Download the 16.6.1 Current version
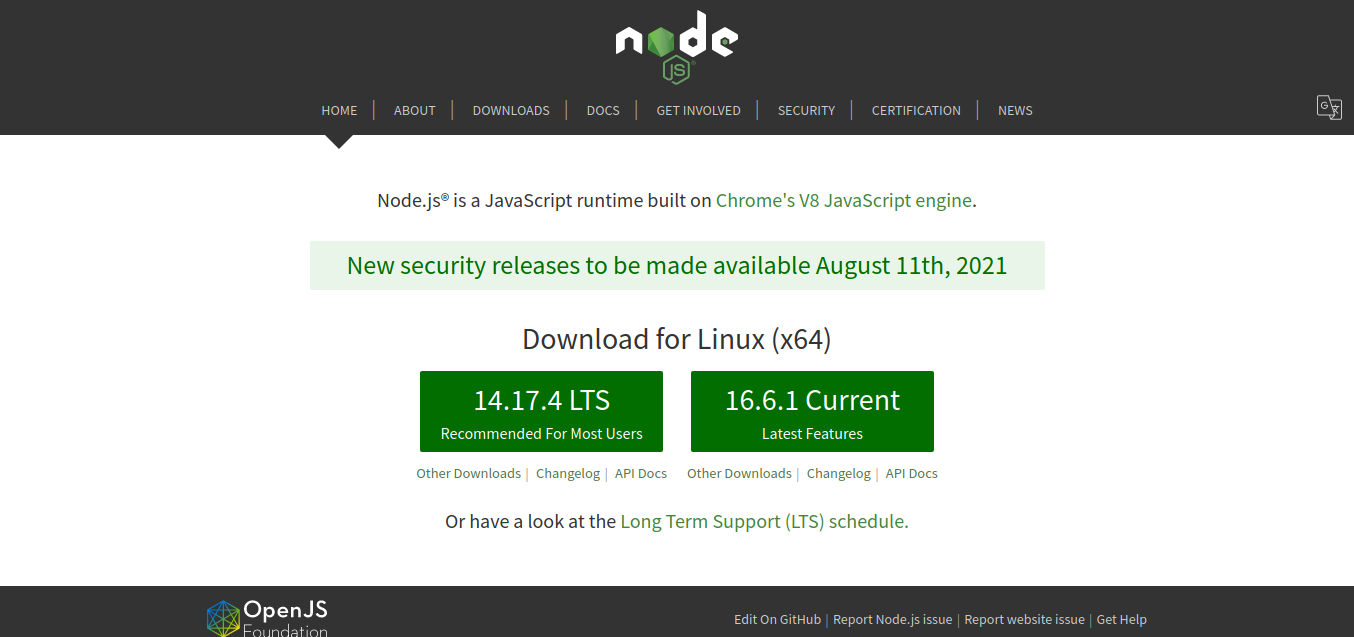The width and height of the screenshot is (1354, 637). pyautogui.click(x=812, y=411)
